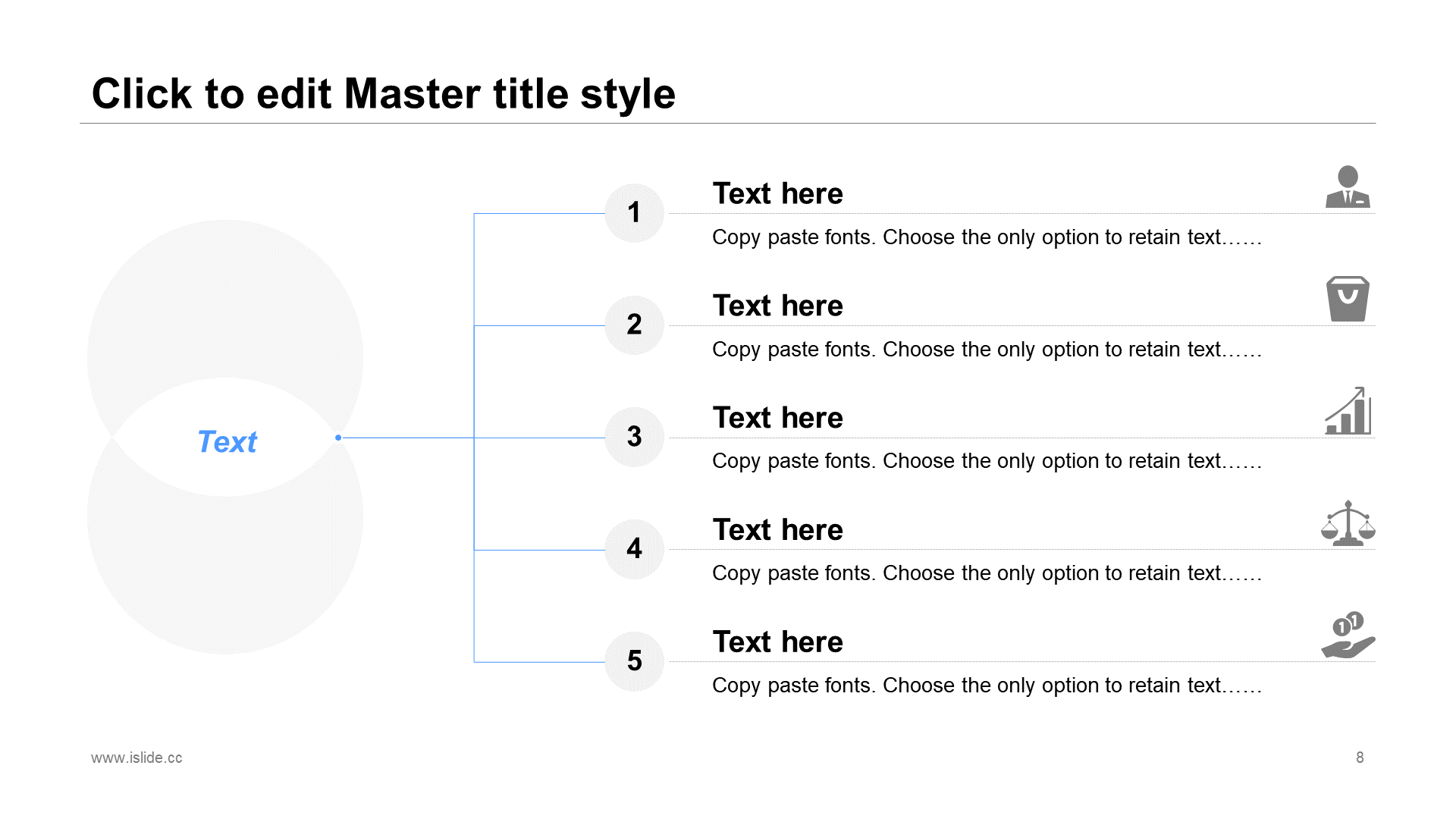Open the www.islide.cc footer link

tap(136, 758)
